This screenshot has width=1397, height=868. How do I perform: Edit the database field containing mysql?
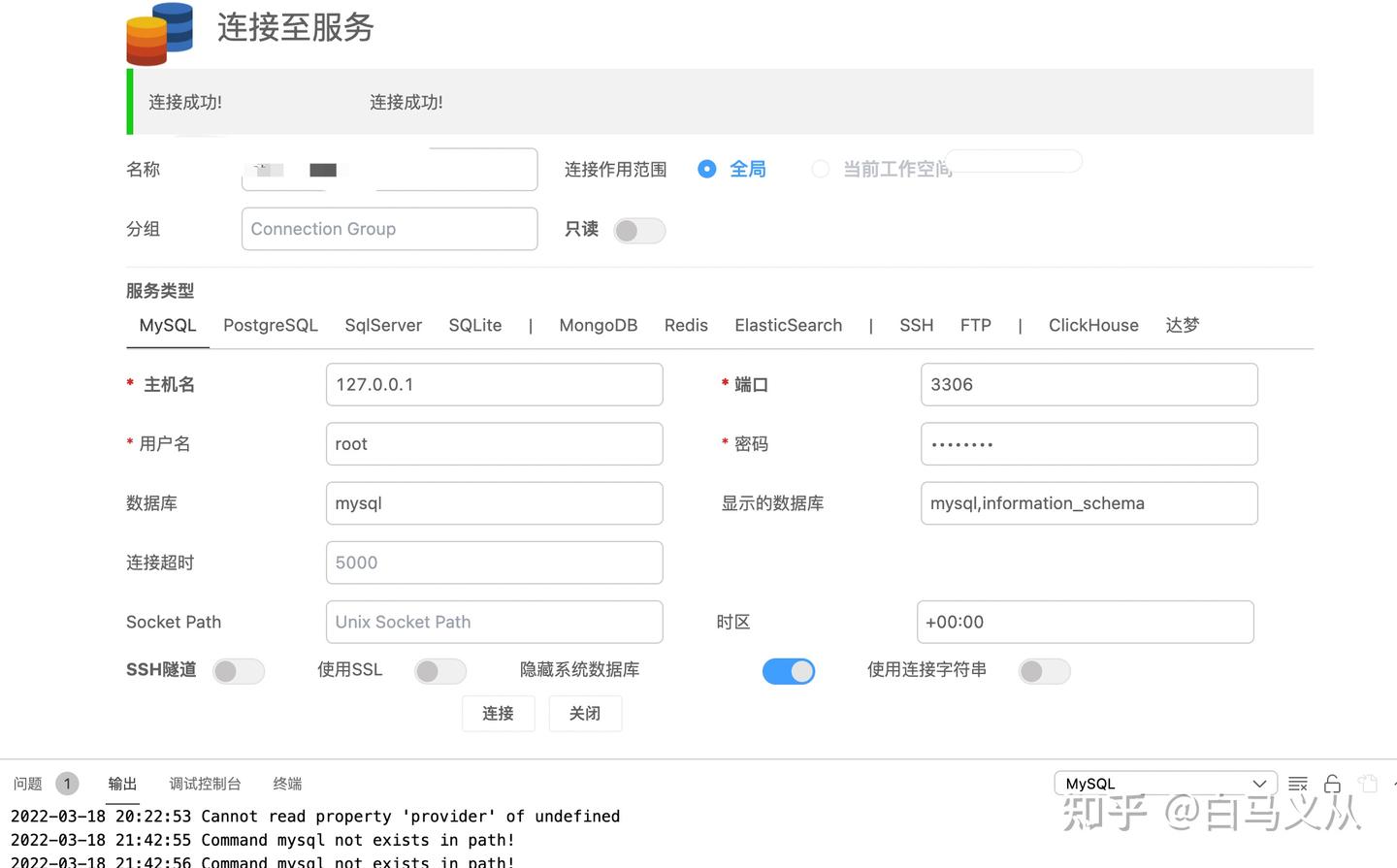click(495, 503)
